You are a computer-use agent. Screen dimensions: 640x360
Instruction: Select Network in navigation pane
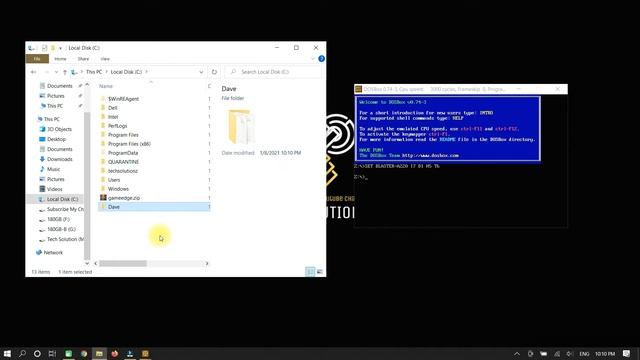tap(53, 252)
